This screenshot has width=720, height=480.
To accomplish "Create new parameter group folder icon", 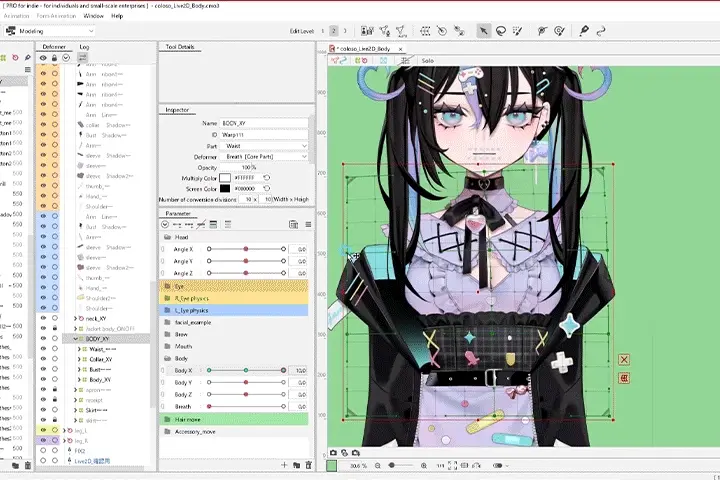I will [297, 465].
